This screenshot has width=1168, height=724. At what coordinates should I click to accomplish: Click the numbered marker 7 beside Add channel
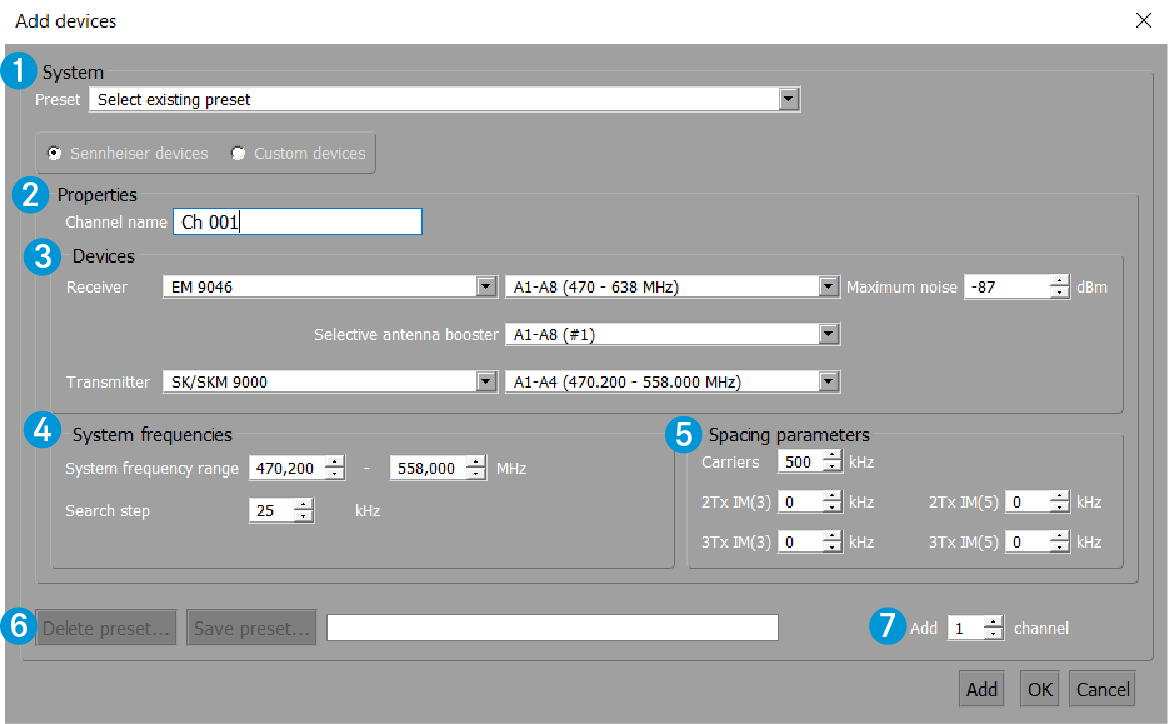pos(886,628)
